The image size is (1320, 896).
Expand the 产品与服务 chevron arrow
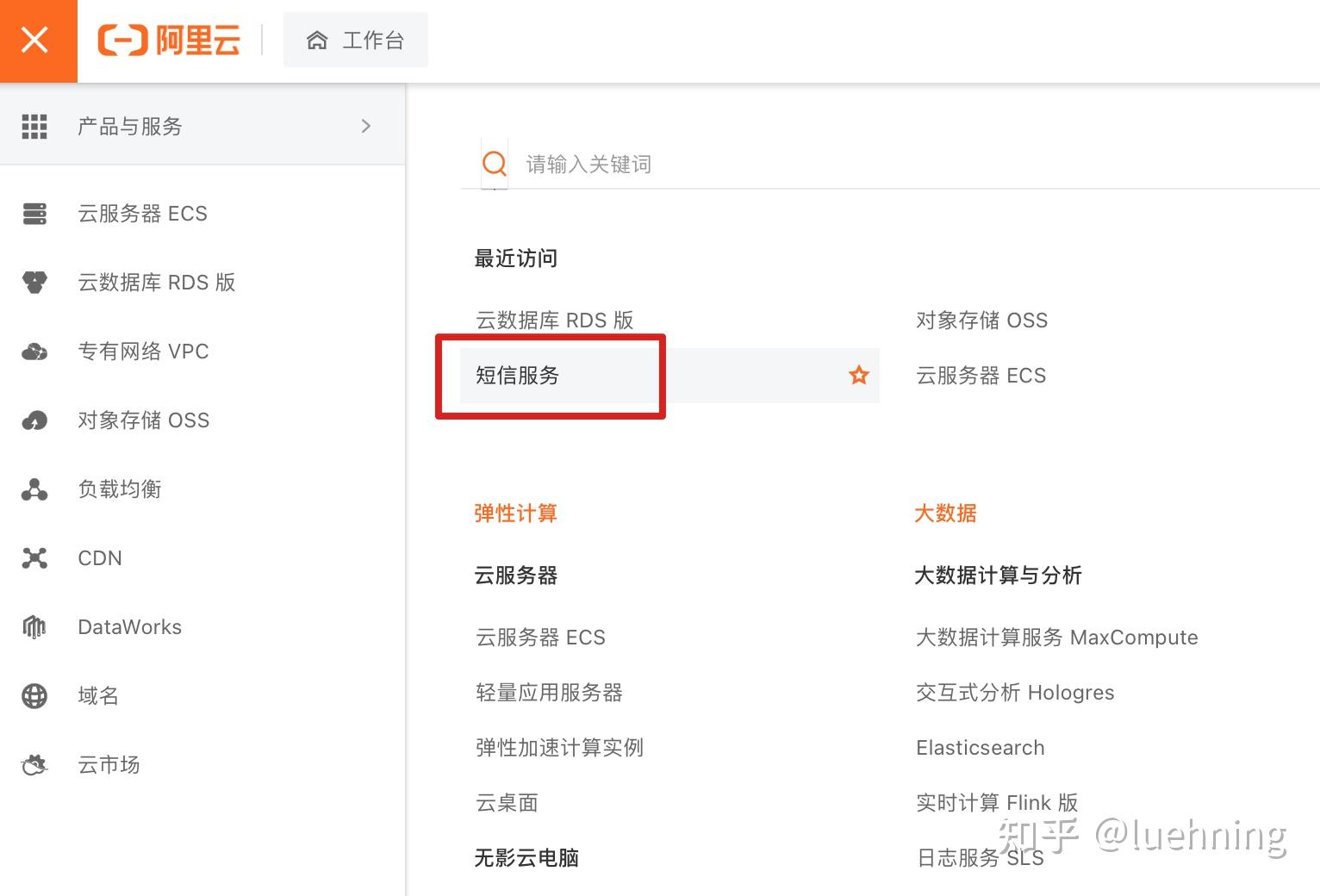[366, 126]
